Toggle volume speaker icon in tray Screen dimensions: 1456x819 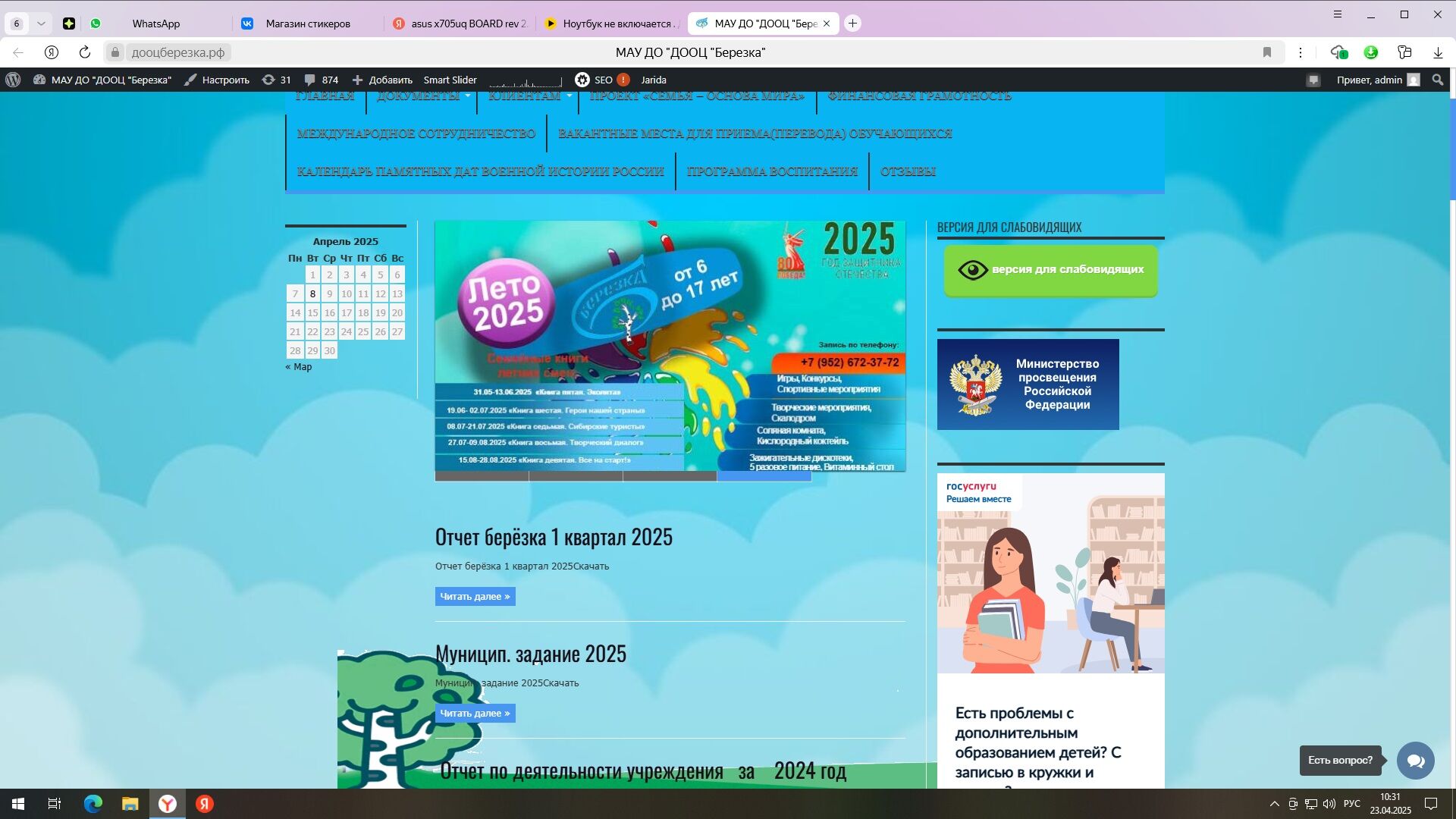coord(1329,804)
